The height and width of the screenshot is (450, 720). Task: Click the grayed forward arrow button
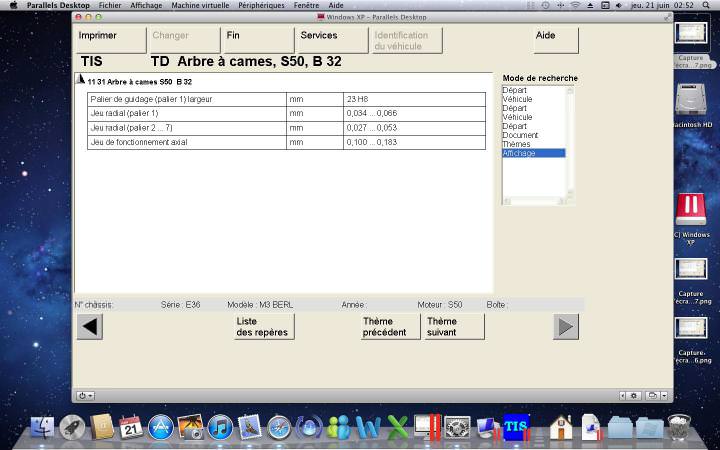566,326
